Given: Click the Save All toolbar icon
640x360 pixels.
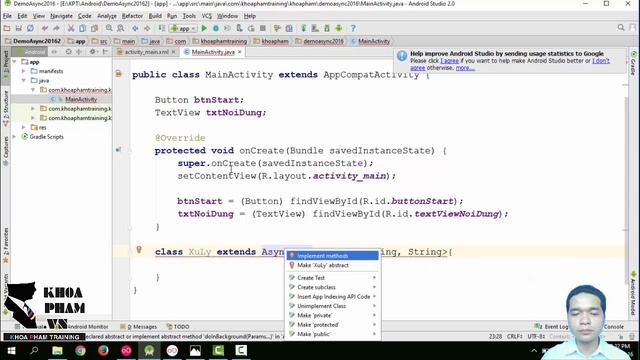Looking at the screenshot, I should (18, 28).
